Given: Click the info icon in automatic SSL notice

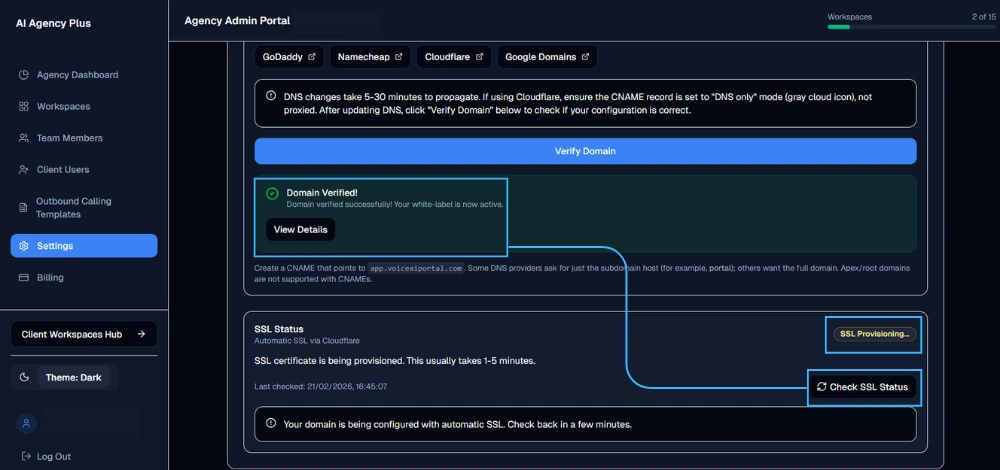Looking at the screenshot, I should pyautogui.click(x=271, y=423).
